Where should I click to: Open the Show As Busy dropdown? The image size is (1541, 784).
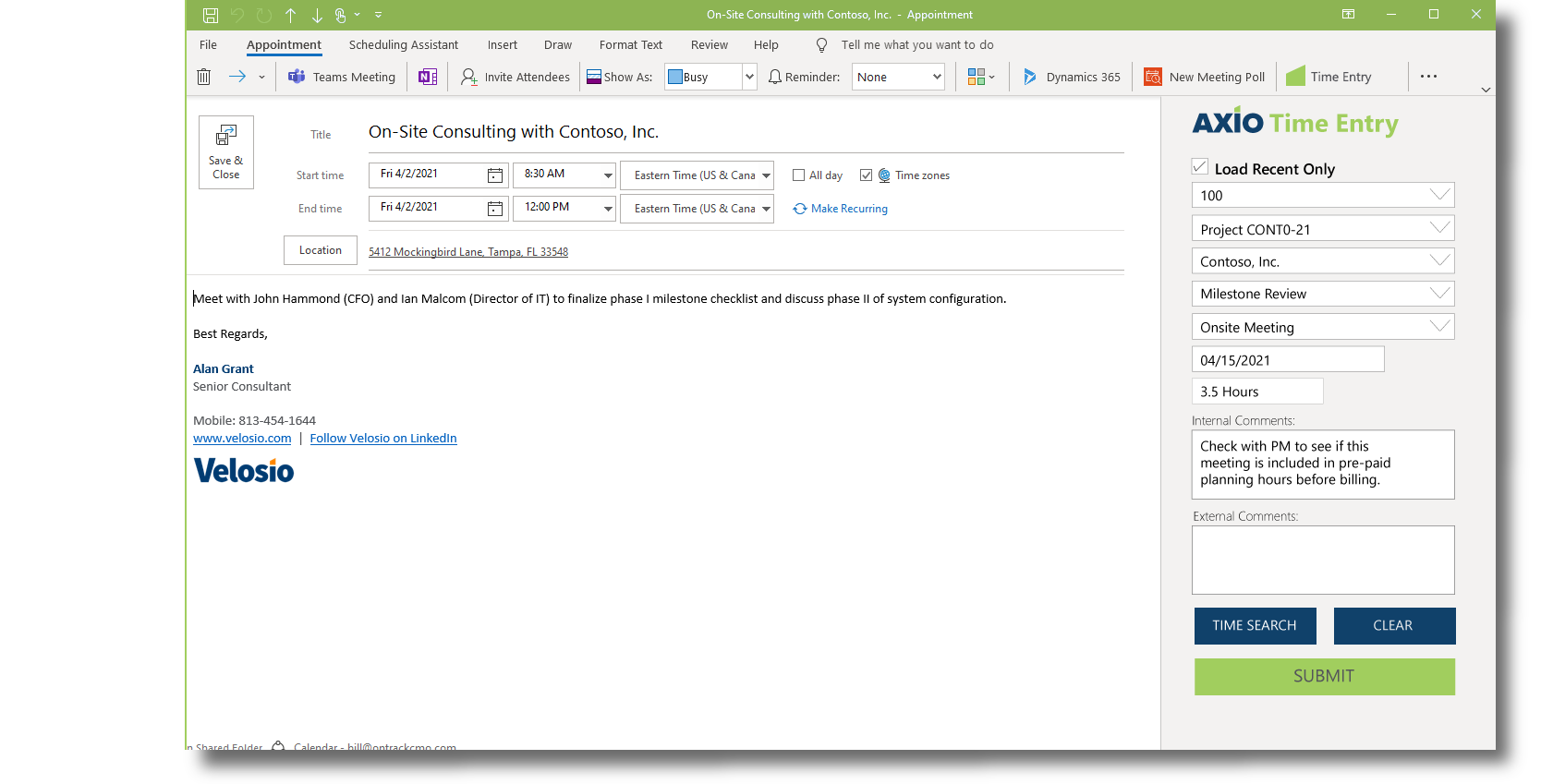point(749,77)
